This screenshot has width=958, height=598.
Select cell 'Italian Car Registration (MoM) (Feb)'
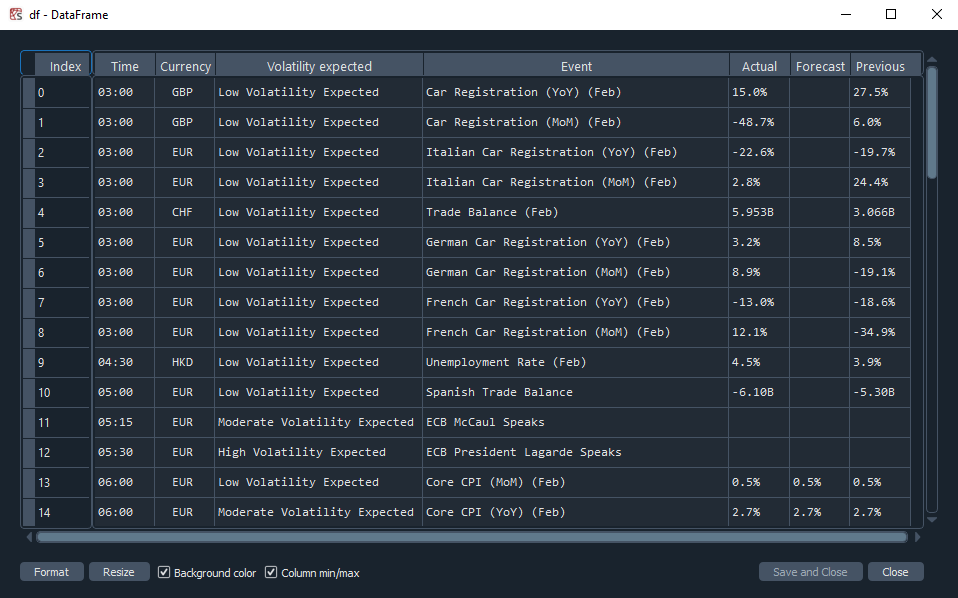pos(576,182)
